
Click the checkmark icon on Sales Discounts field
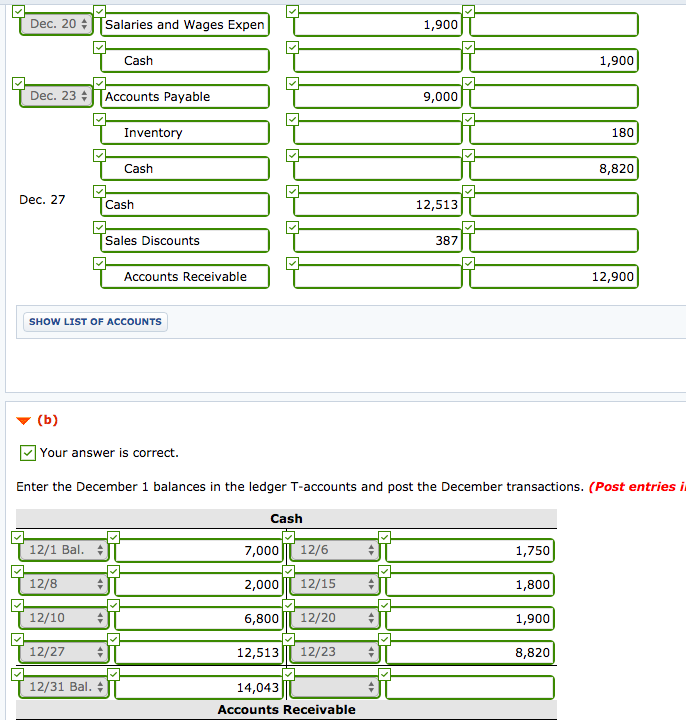point(100,227)
